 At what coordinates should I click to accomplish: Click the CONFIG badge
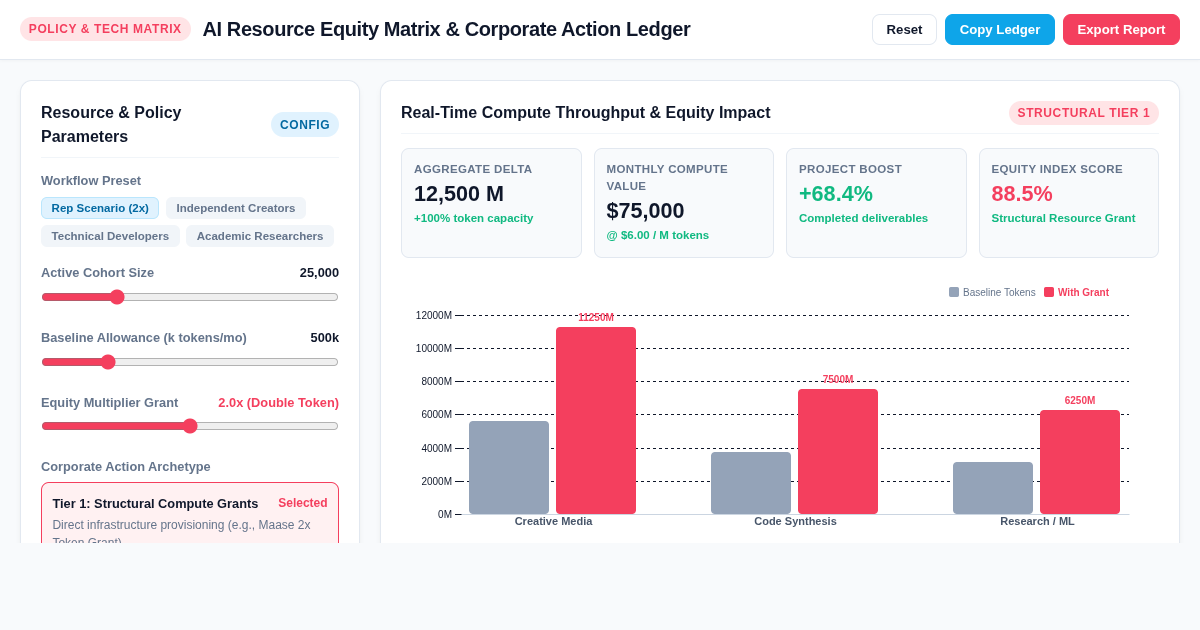[305, 125]
